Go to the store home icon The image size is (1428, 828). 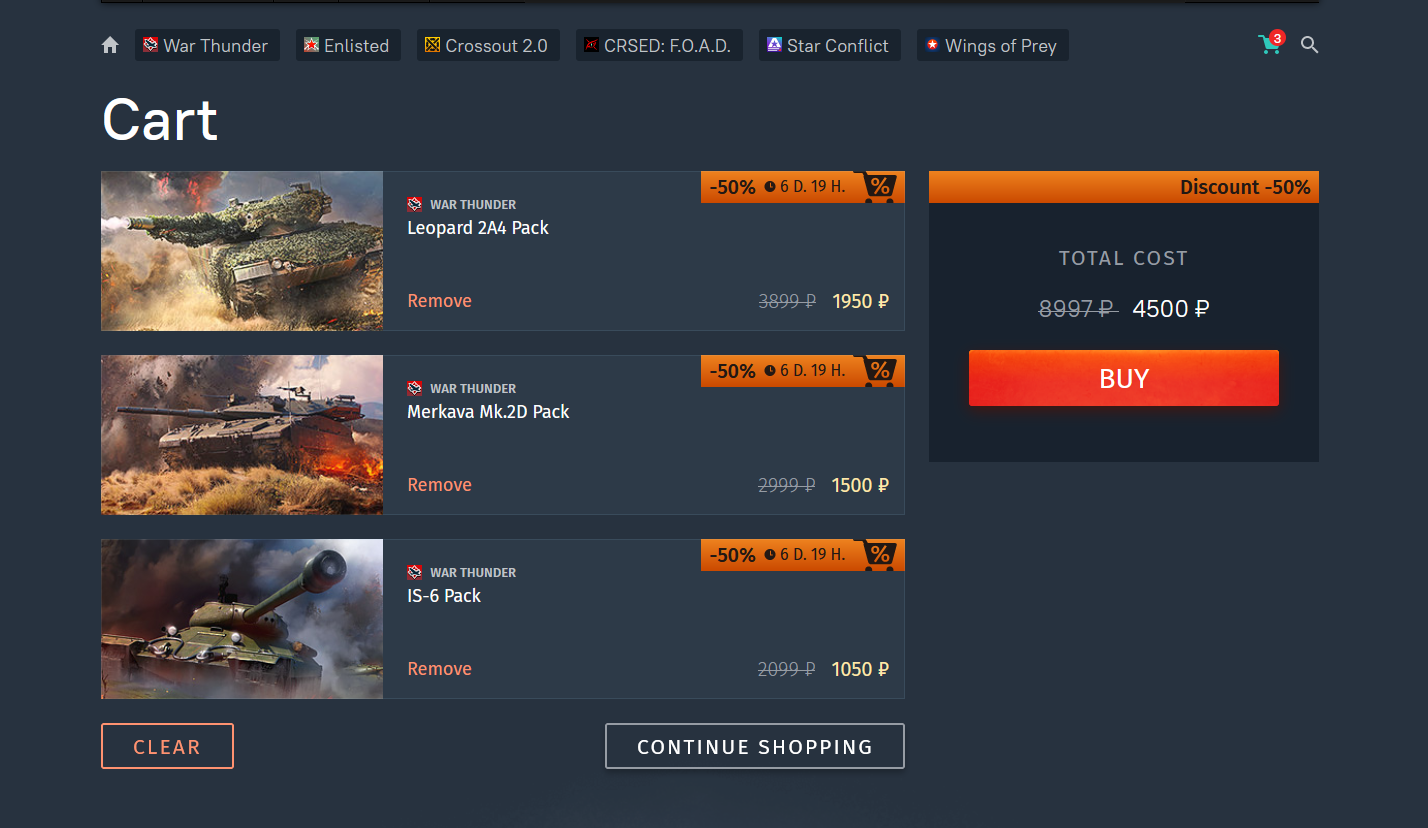(x=110, y=45)
